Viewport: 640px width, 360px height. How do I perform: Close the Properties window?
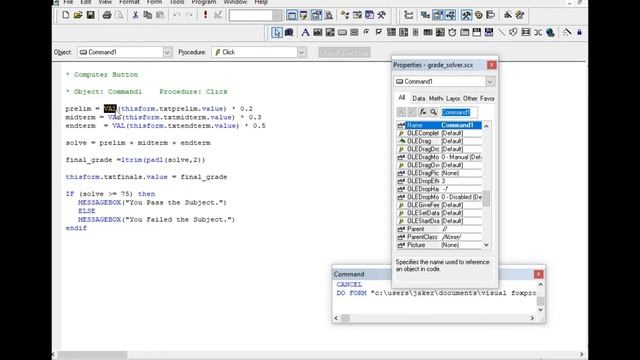492,65
